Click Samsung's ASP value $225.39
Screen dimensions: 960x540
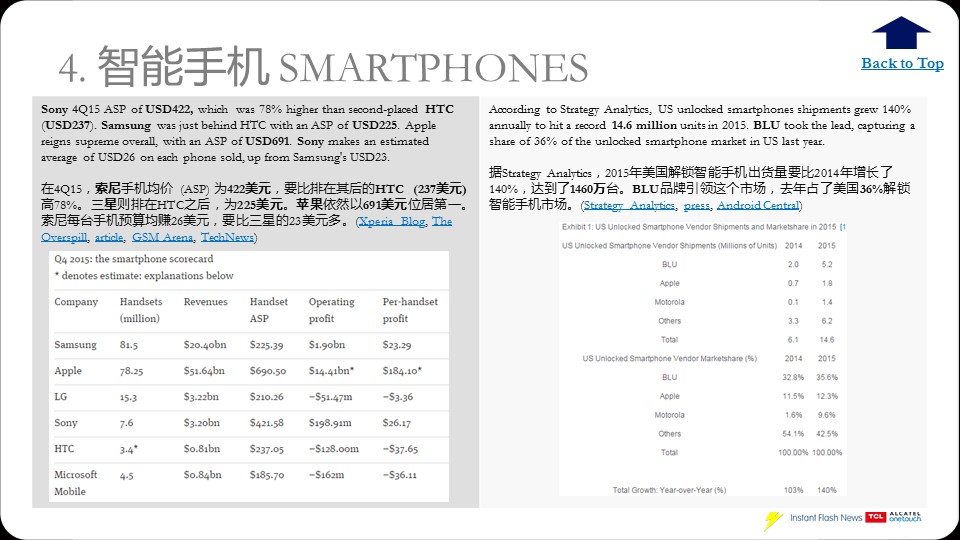tap(266, 345)
